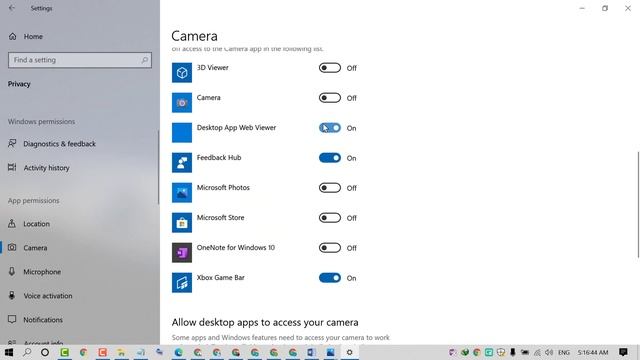The width and height of the screenshot is (640, 360).
Task: Disable Desktop App Web Viewer camera access
Action: click(x=330, y=128)
